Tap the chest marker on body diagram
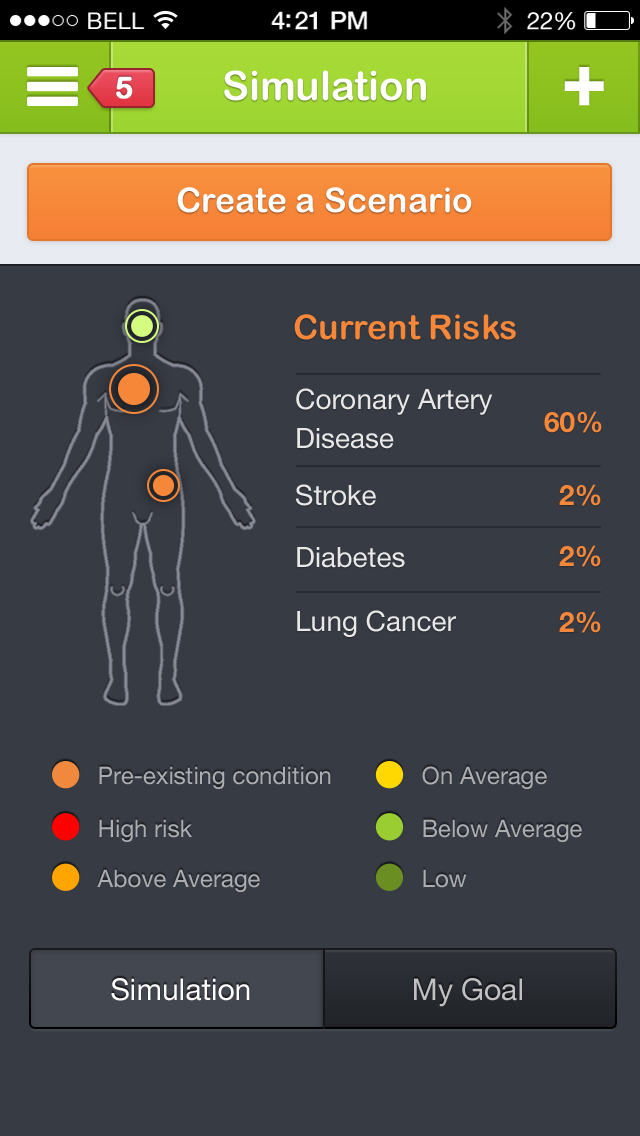 [134, 389]
